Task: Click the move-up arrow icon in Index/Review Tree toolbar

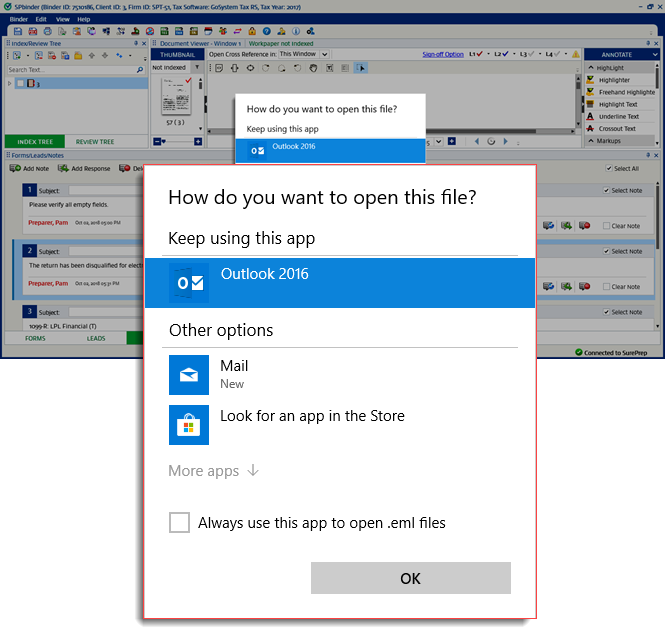Action: [92, 56]
